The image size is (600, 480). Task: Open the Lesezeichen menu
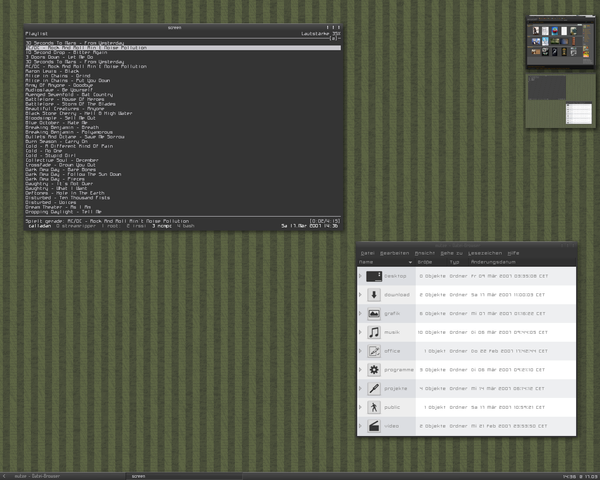tap(485, 253)
